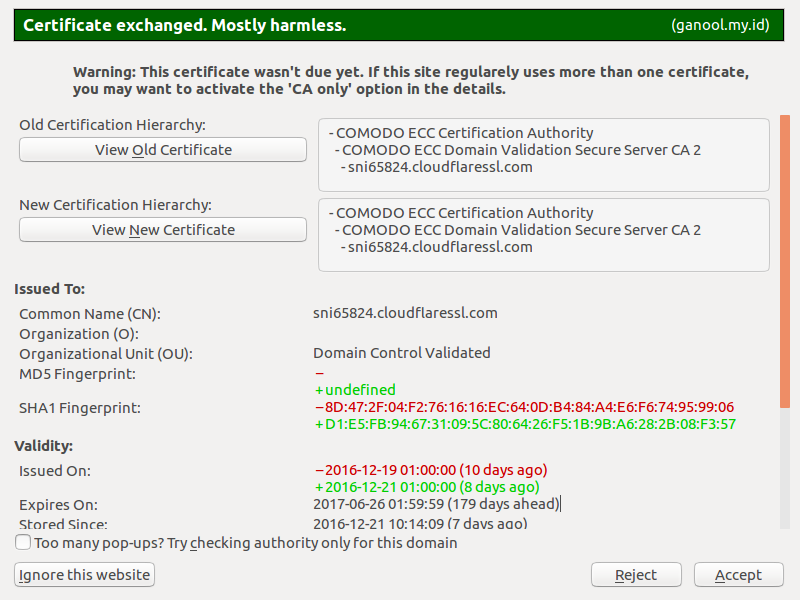The height and width of the screenshot is (600, 800).
Task: Click the View Old Certificate button
Action: click(x=163, y=149)
